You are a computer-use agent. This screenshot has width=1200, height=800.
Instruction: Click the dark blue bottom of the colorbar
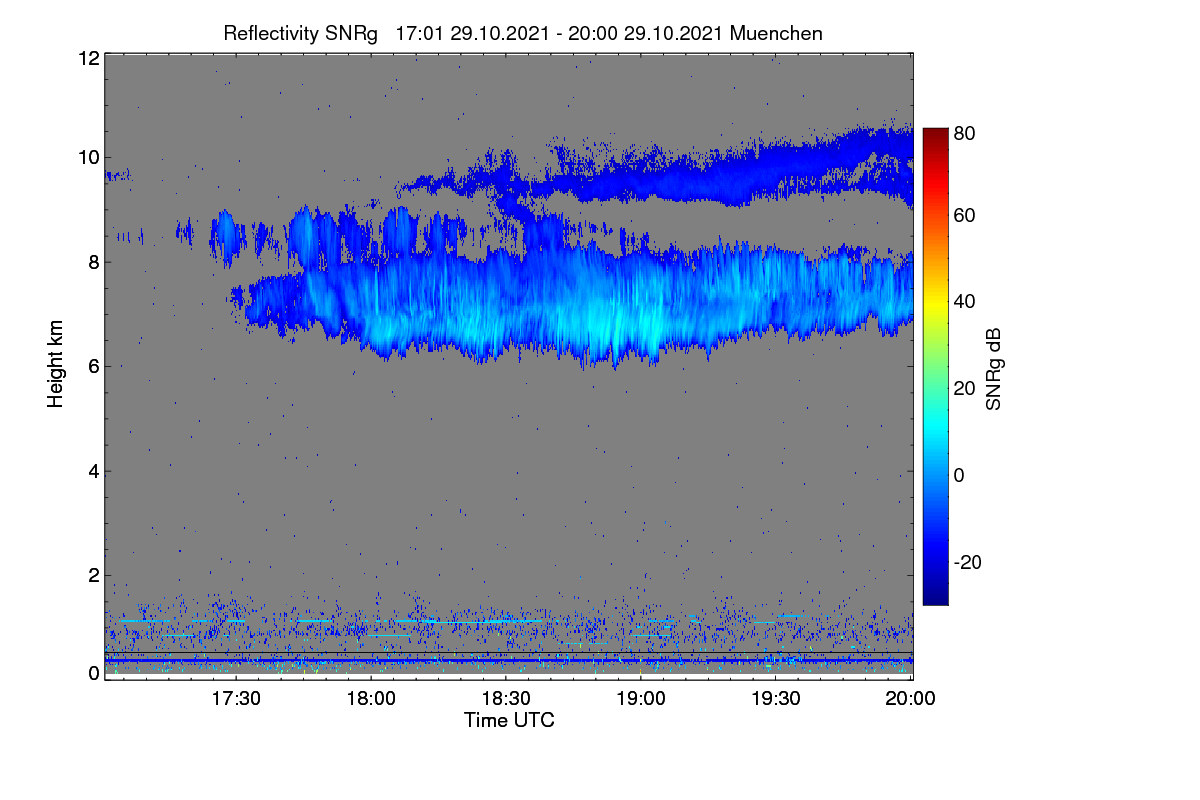pos(935,596)
